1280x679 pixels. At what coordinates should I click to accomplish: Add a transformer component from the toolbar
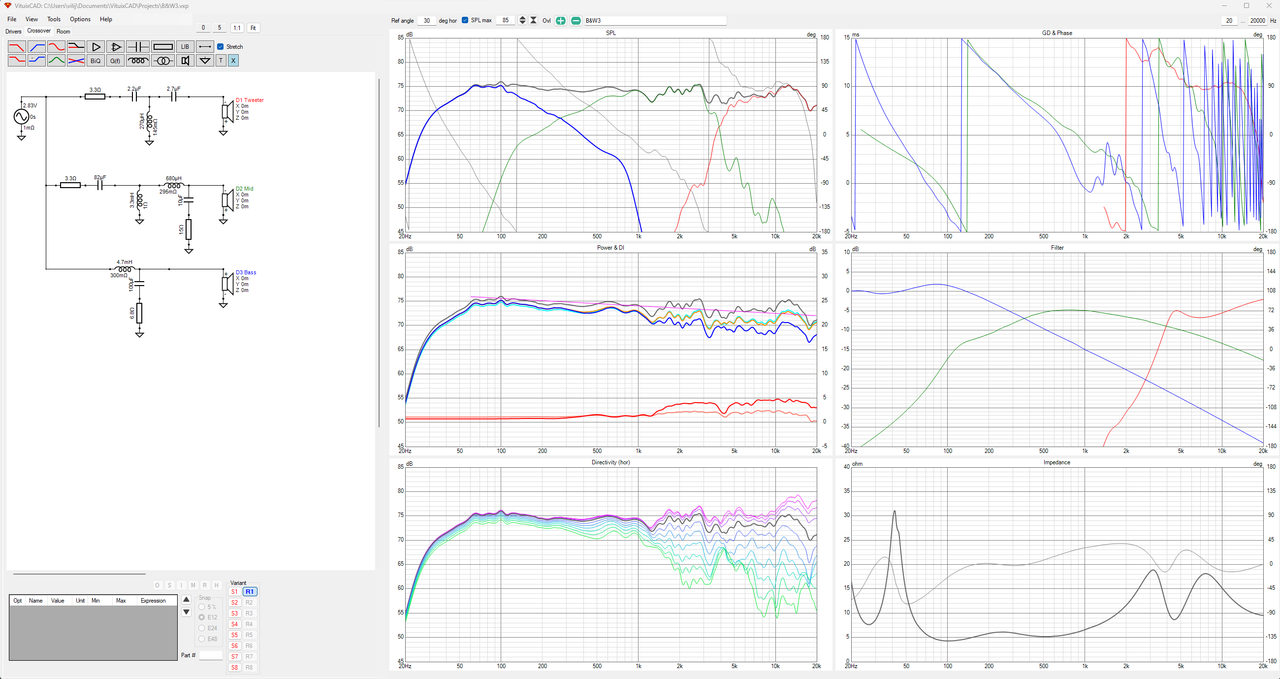163,61
